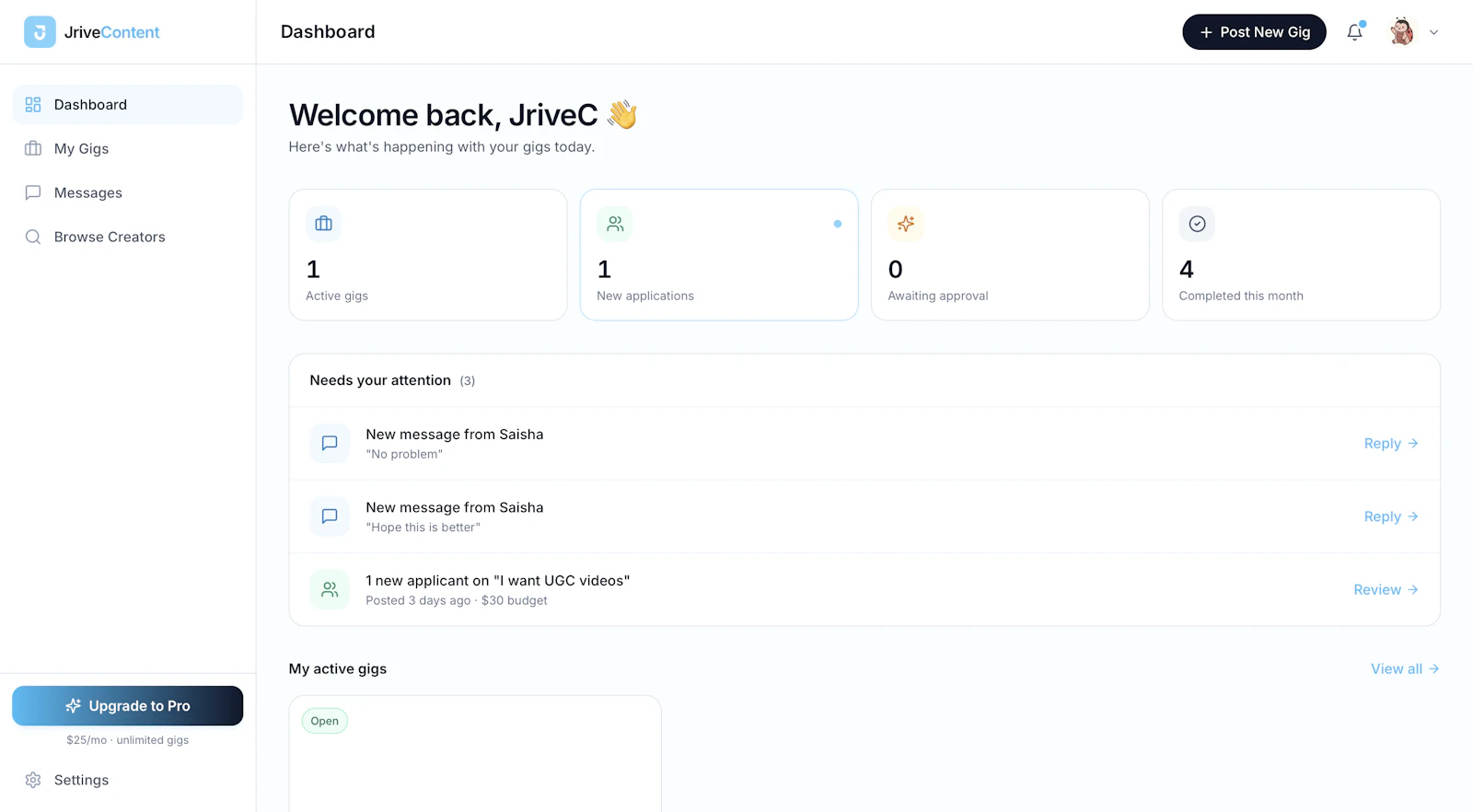Click the My Gigs briefcase icon
The width and height of the screenshot is (1473, 812).
pos(33,148)
